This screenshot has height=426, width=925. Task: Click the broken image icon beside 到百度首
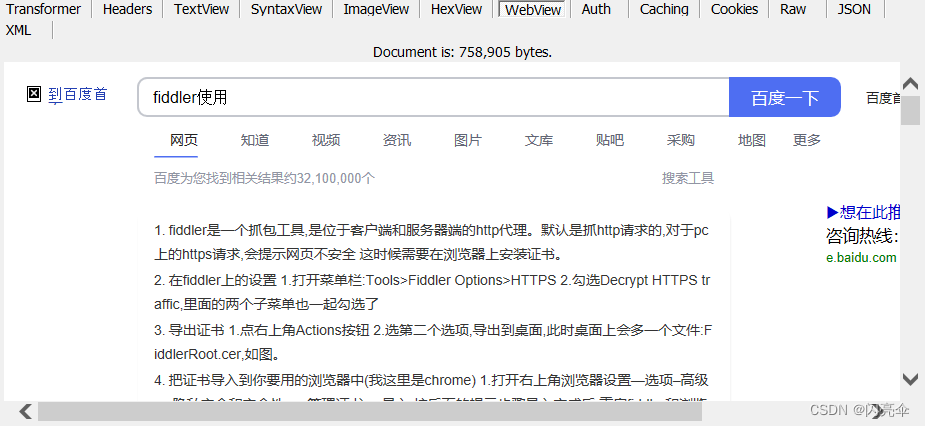click(x=34, y=94)
